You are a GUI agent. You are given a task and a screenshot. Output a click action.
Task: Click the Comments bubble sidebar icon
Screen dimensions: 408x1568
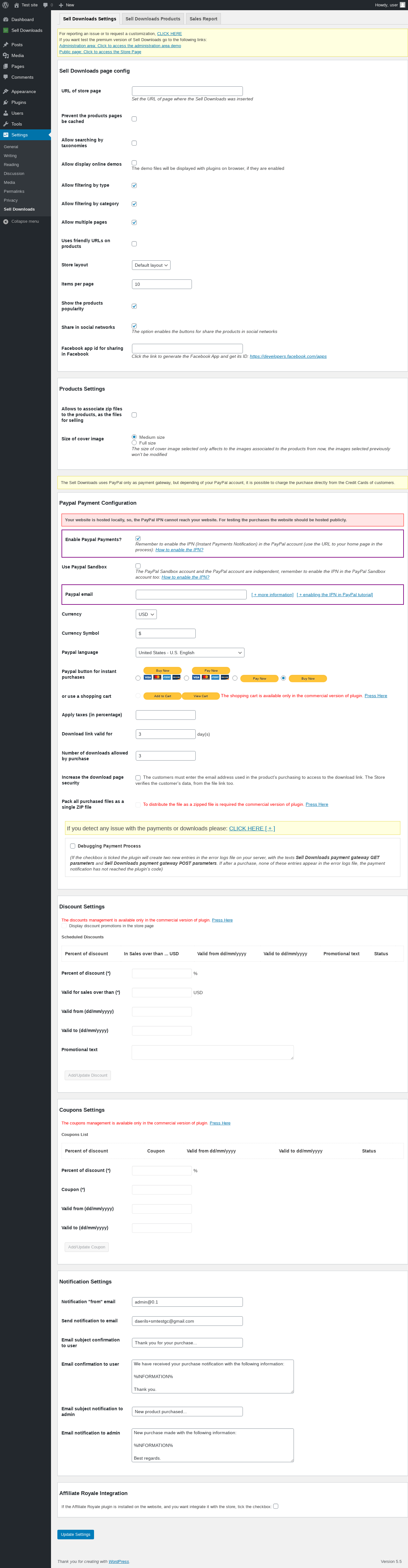[6, 77]
